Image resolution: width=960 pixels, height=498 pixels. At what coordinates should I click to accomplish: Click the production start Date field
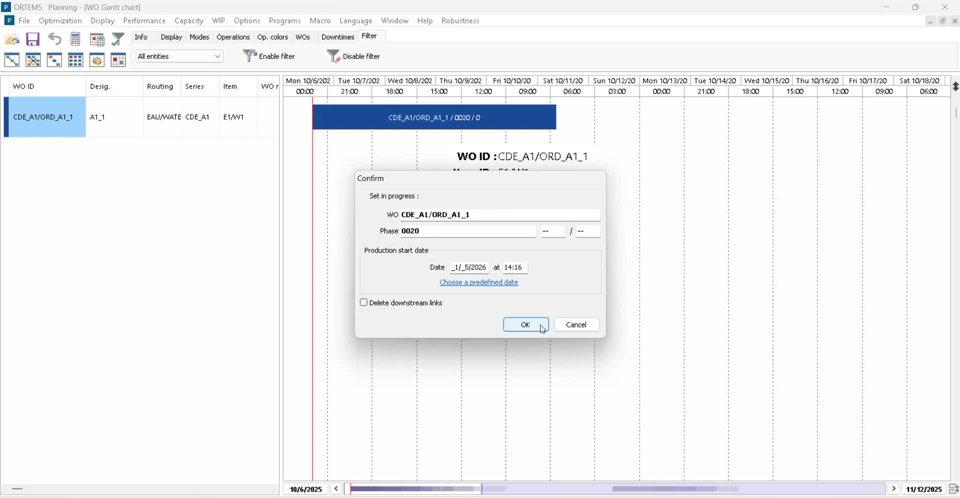pos(469,267)
